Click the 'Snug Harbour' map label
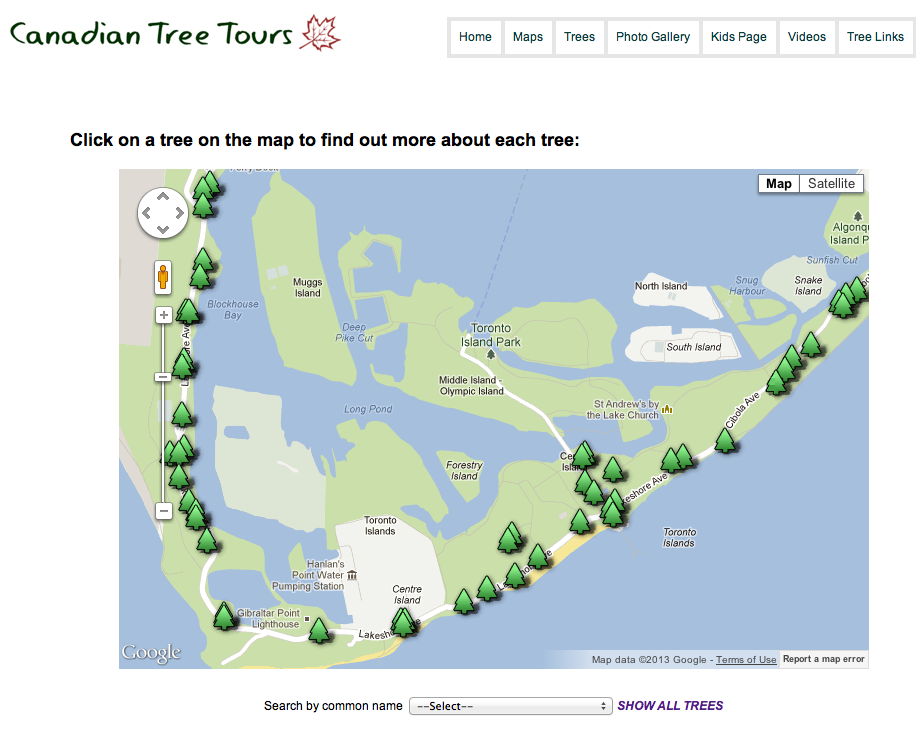This screenshot has width=916, height=744. 747,286
